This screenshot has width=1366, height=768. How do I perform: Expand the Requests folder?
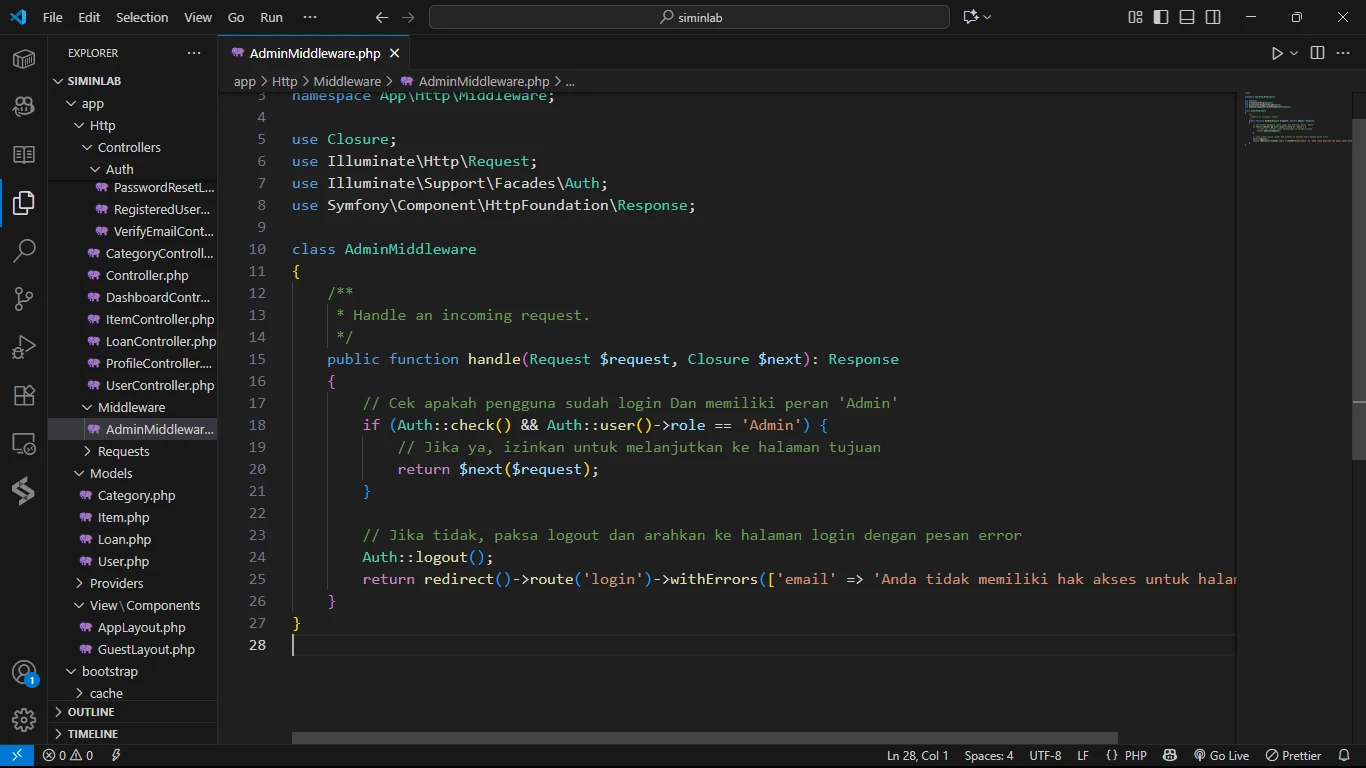(x=123, y=451)
